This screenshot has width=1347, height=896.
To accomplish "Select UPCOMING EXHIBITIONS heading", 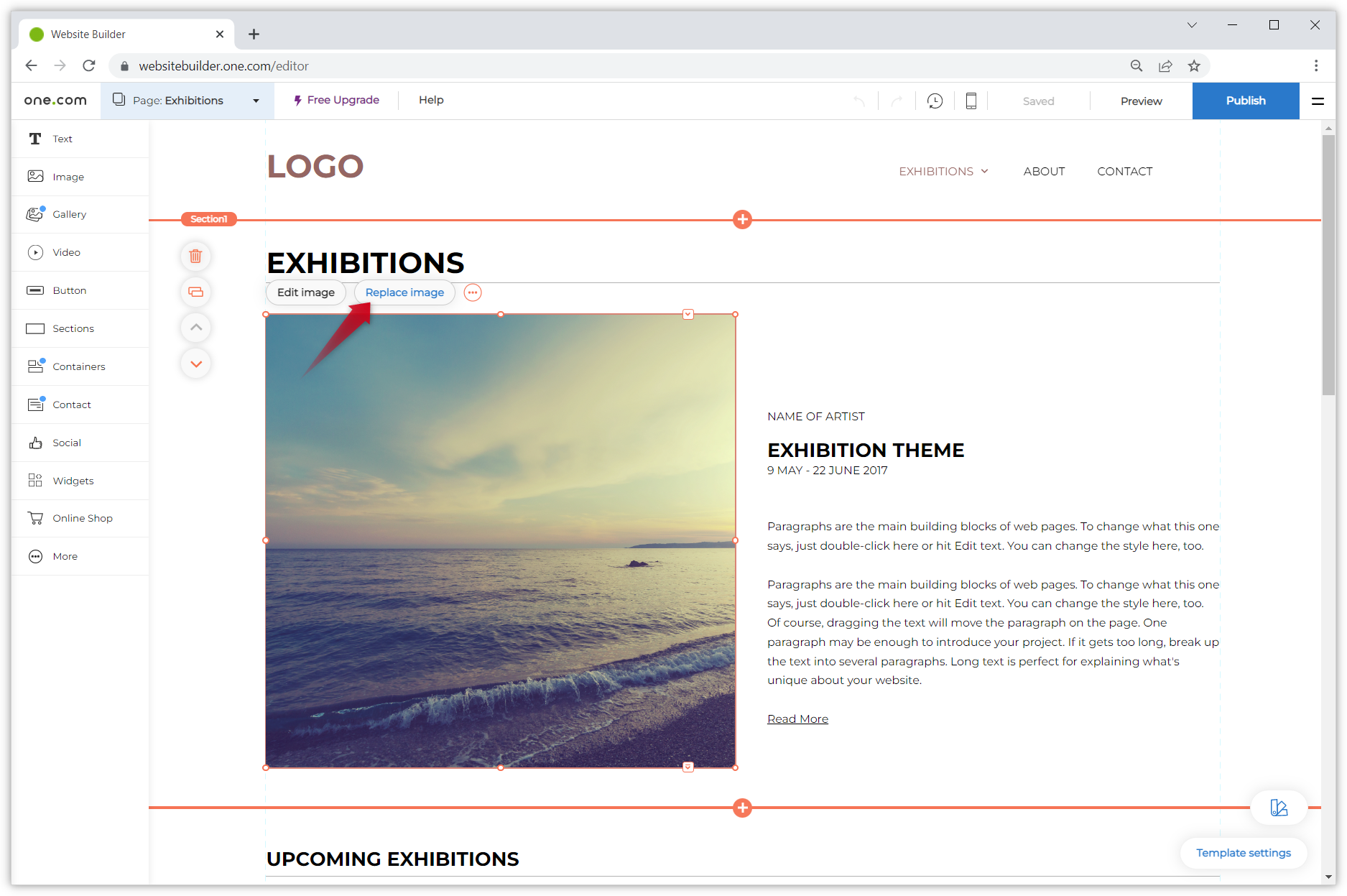I will coord(392,859).
